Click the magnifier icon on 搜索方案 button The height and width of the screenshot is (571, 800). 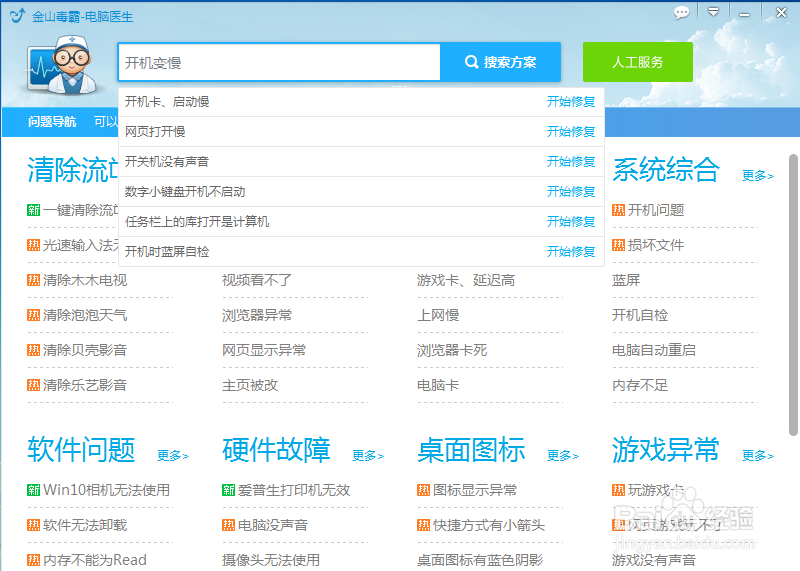[x=471, y=62]
